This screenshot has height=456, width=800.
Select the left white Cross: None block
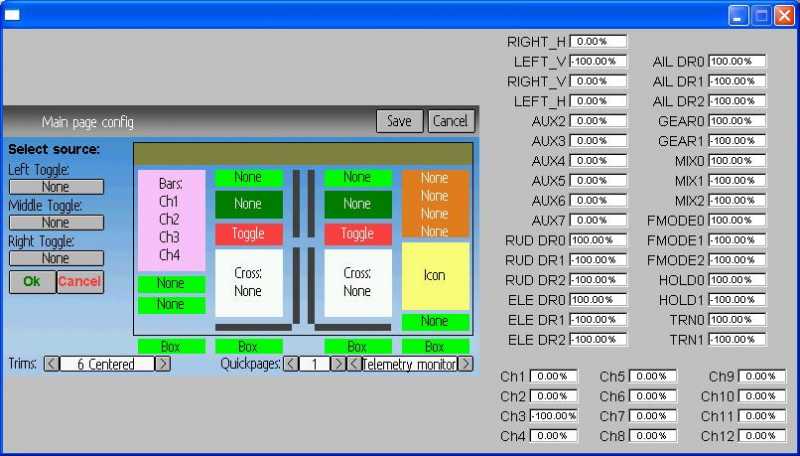[248, 283]
